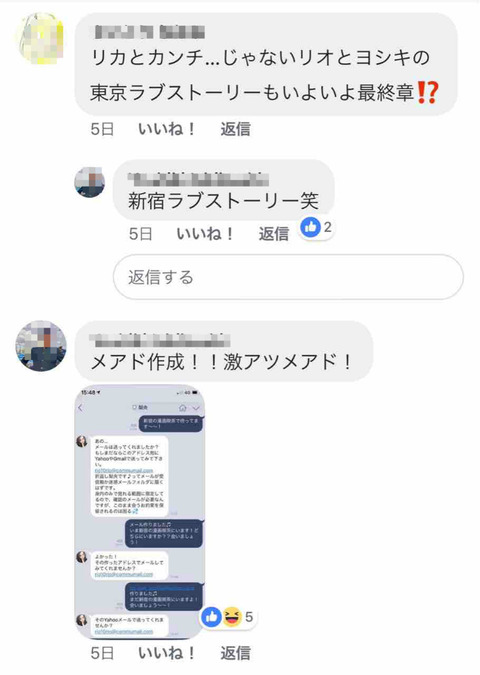Reply to the 東京ラブストーリー comment via 返信

point(235,129)
